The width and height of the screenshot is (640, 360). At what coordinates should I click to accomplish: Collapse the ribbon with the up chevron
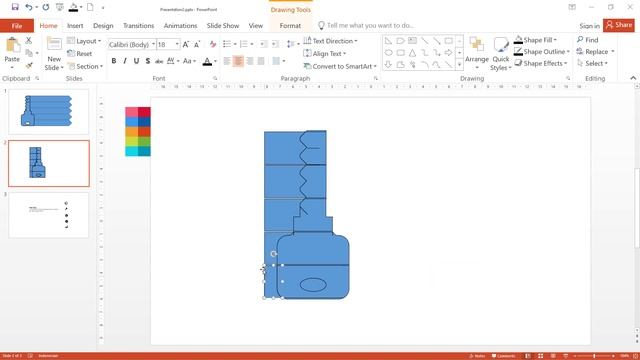tap(633, 78)
